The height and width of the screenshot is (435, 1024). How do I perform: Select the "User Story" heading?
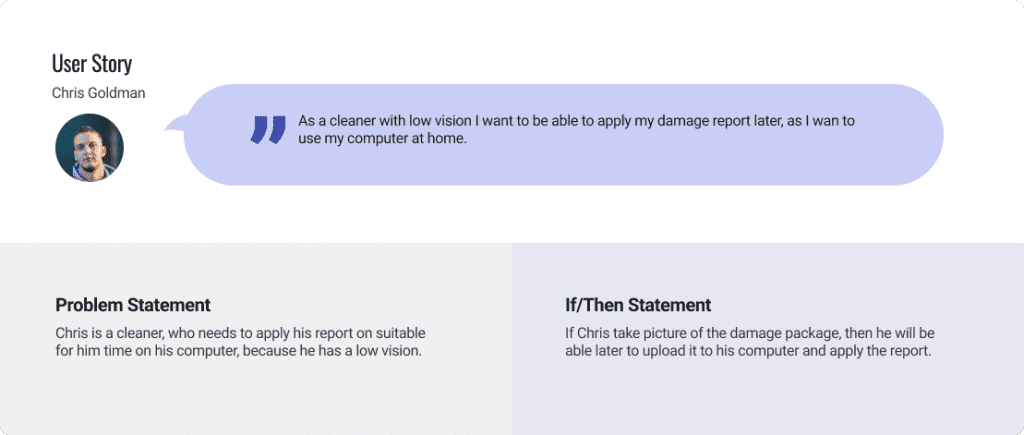point(92,64)
